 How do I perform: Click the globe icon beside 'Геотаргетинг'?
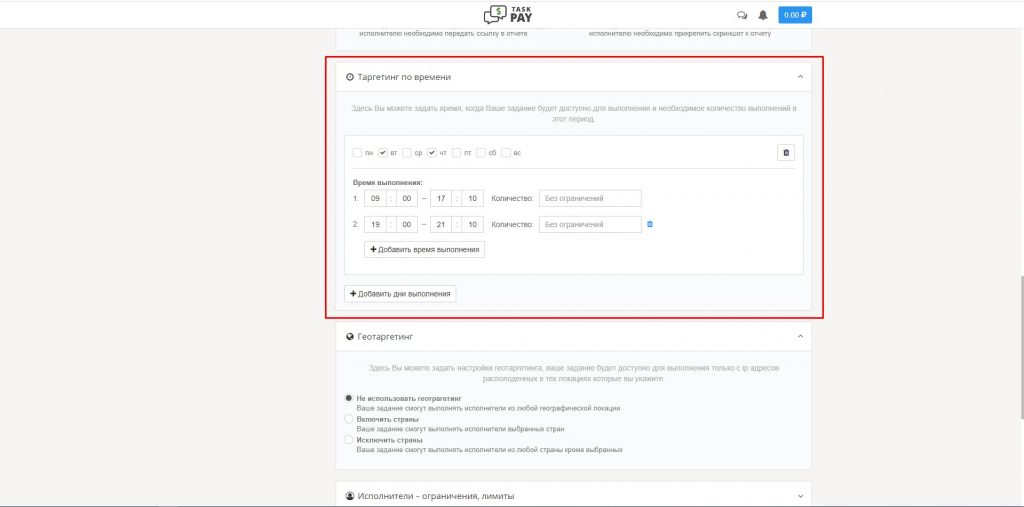point(350,336)
